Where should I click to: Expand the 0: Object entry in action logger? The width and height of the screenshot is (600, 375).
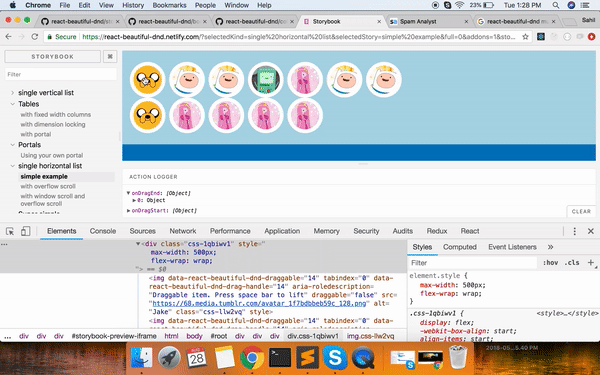click(x=134, y=200)
